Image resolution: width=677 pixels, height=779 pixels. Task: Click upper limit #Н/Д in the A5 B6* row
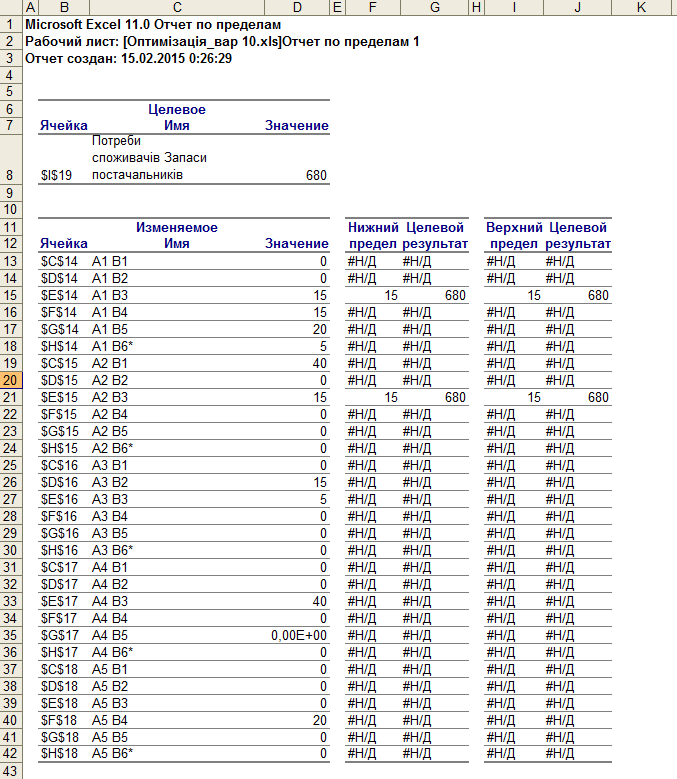501,754
